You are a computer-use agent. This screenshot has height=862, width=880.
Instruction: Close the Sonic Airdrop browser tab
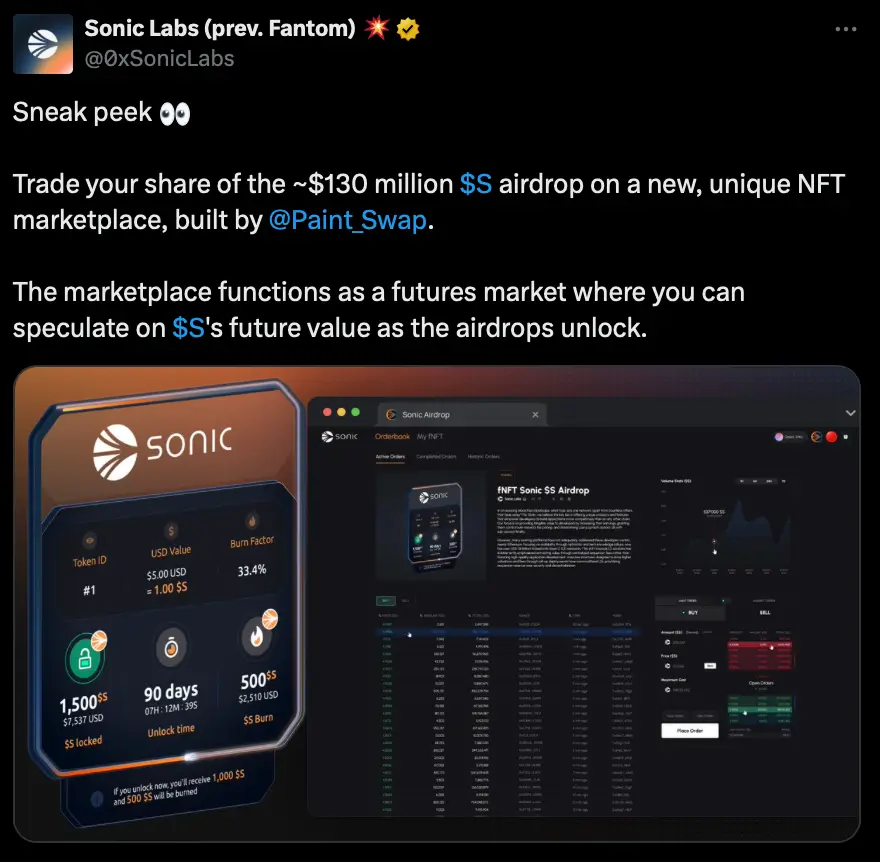(535, 415)
